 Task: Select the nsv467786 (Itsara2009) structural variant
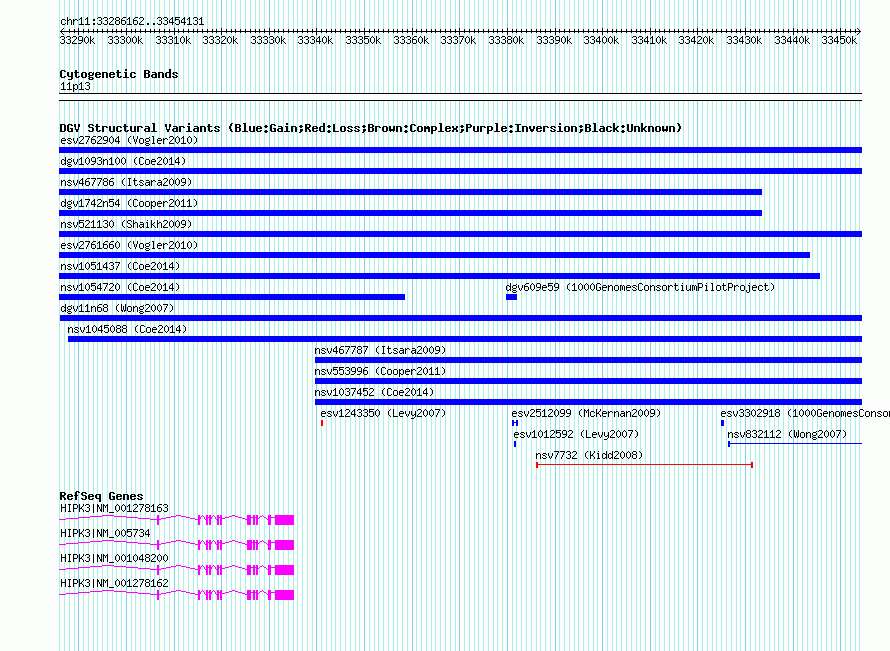click(410, 192)
